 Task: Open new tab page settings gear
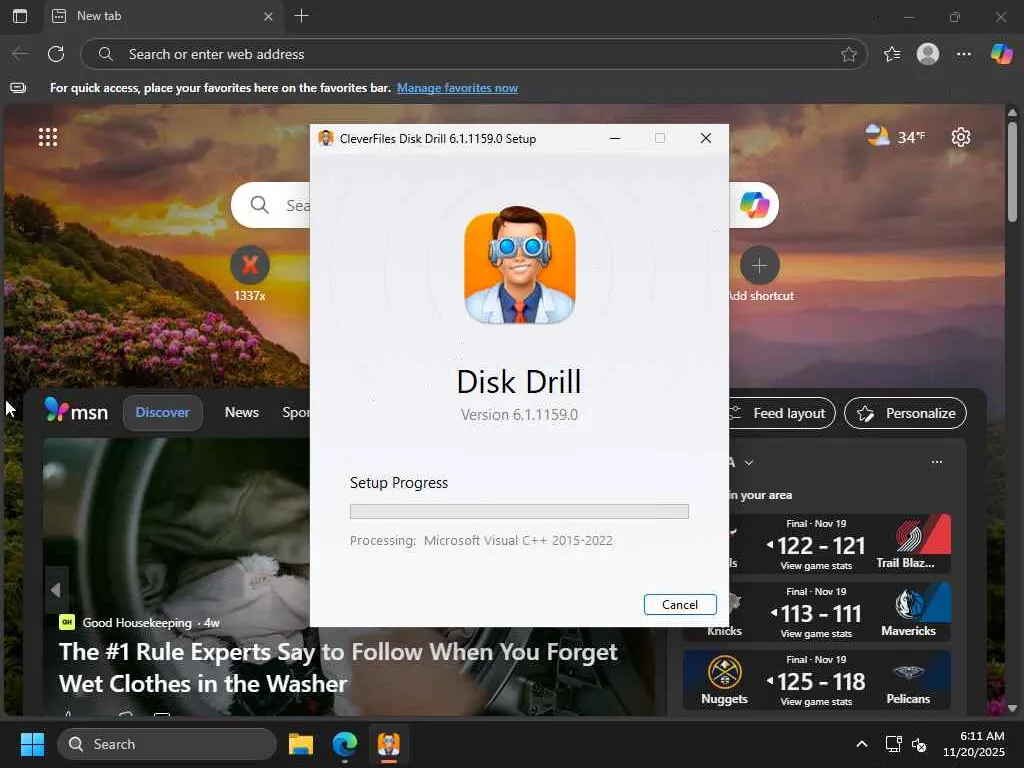pos(961,137)
